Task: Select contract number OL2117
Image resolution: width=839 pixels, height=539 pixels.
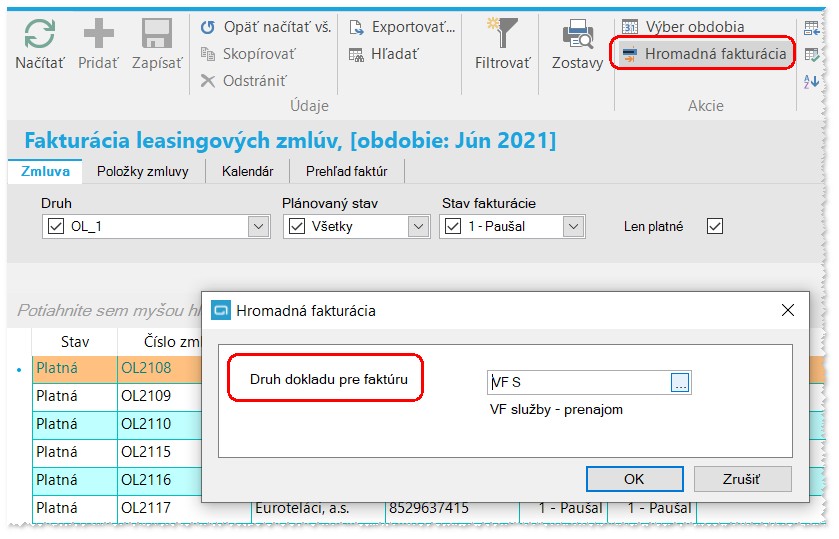Action: tap(146, 507)
